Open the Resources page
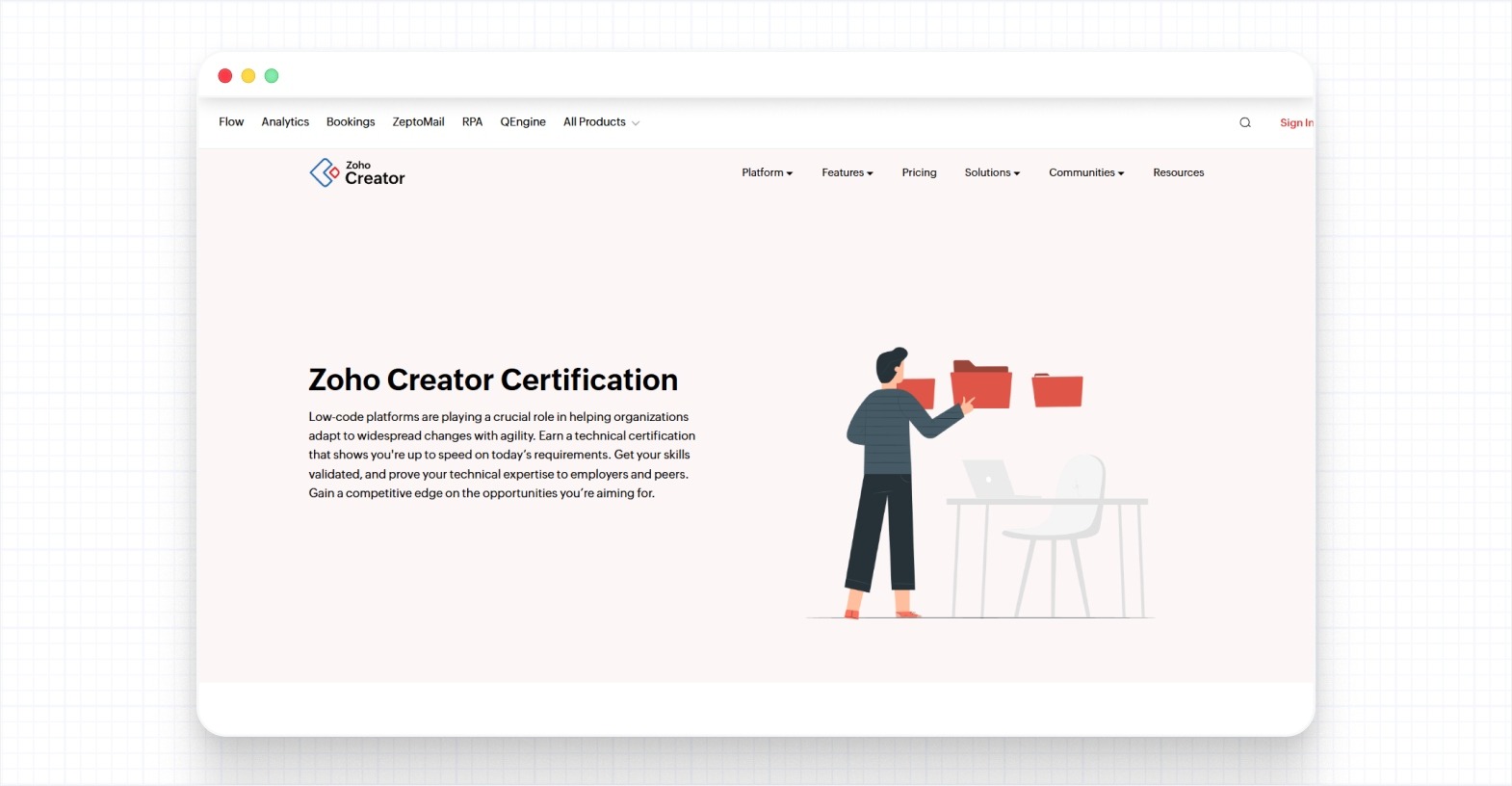 coord(1179,172)
